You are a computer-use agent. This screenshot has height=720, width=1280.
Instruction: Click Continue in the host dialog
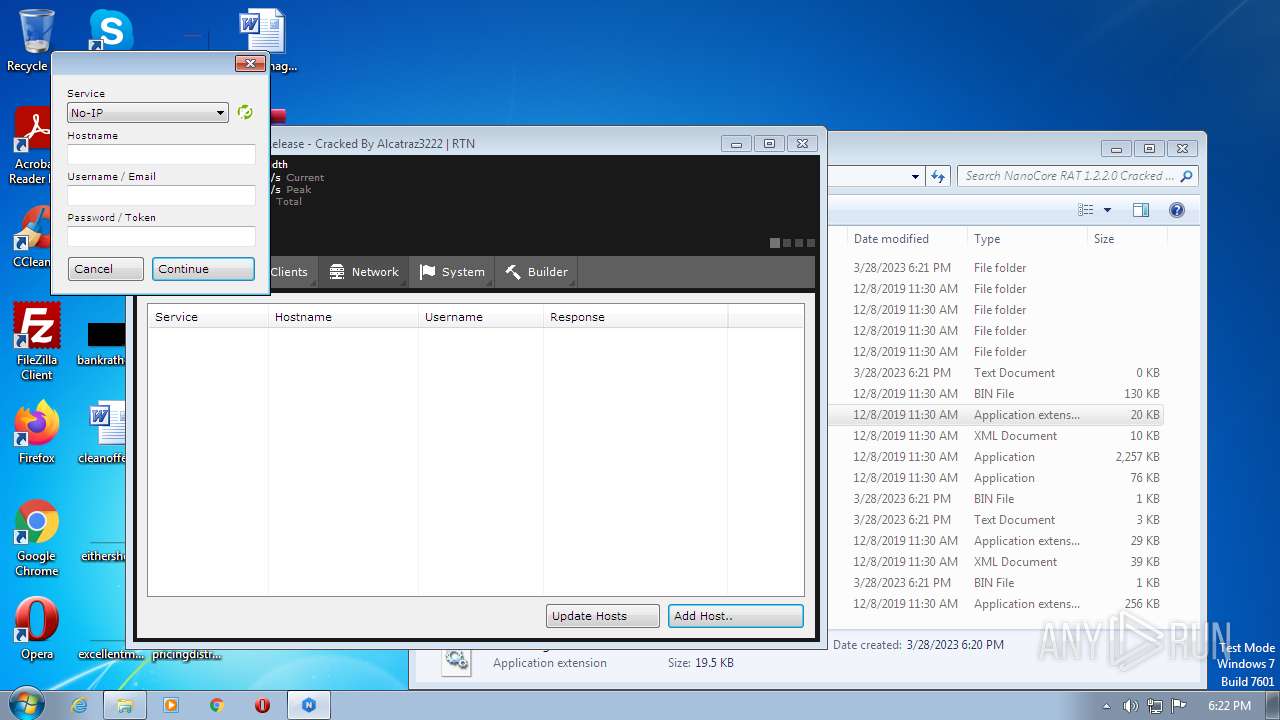[203, 269]
